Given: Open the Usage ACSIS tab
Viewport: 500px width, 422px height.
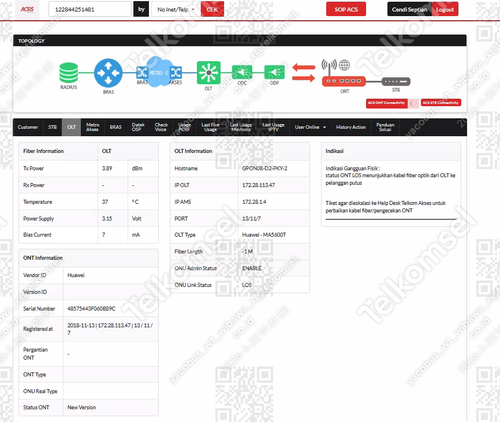Looking at the screenshot, I should click(184, 127).
